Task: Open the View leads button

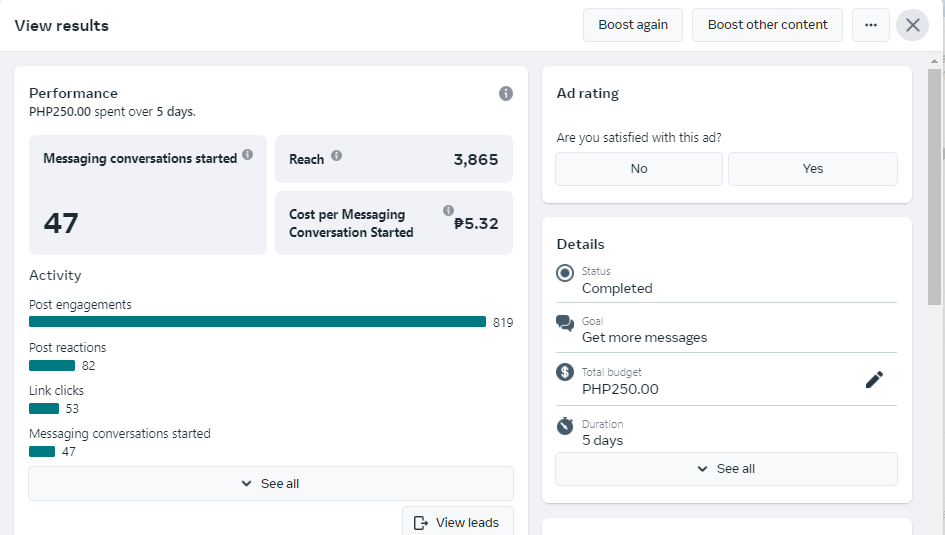Action: (457, 522)
